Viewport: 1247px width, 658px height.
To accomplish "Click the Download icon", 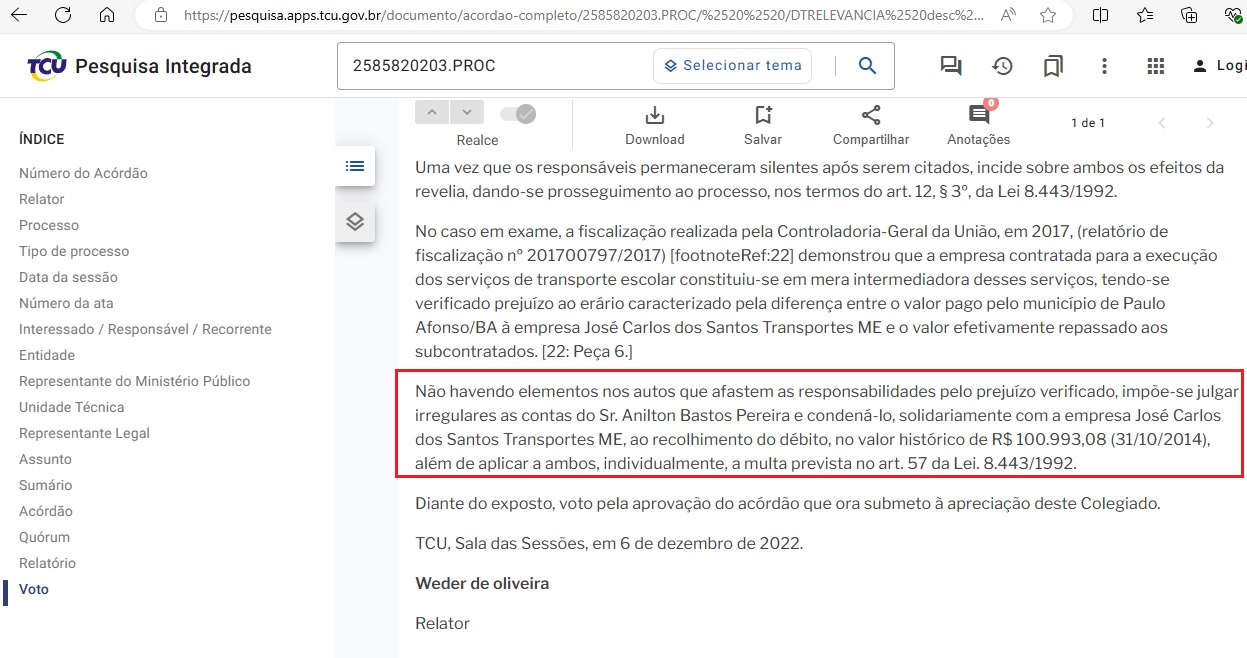I will tap(654, 115).
